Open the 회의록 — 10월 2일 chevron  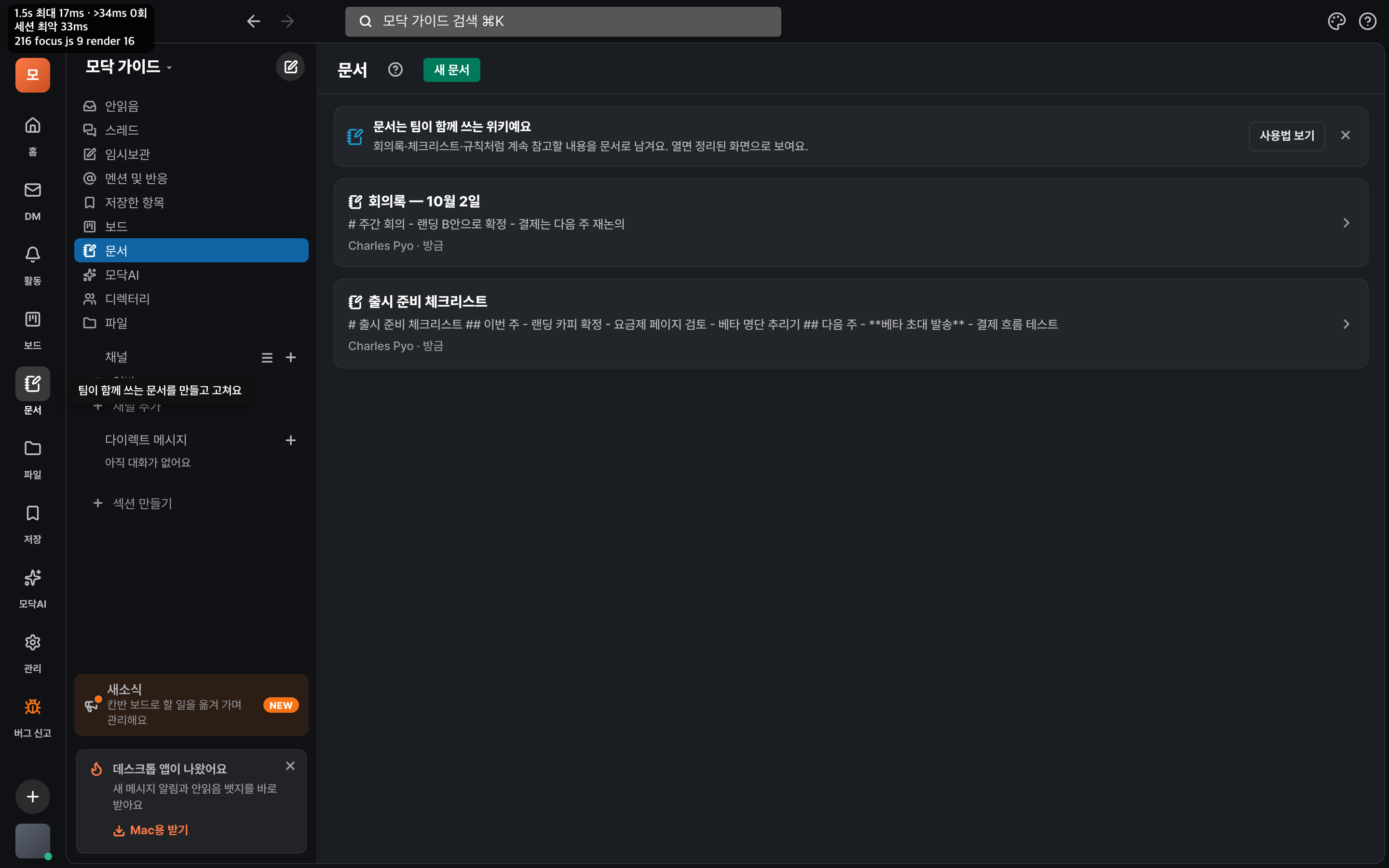tap(1346, 223)
